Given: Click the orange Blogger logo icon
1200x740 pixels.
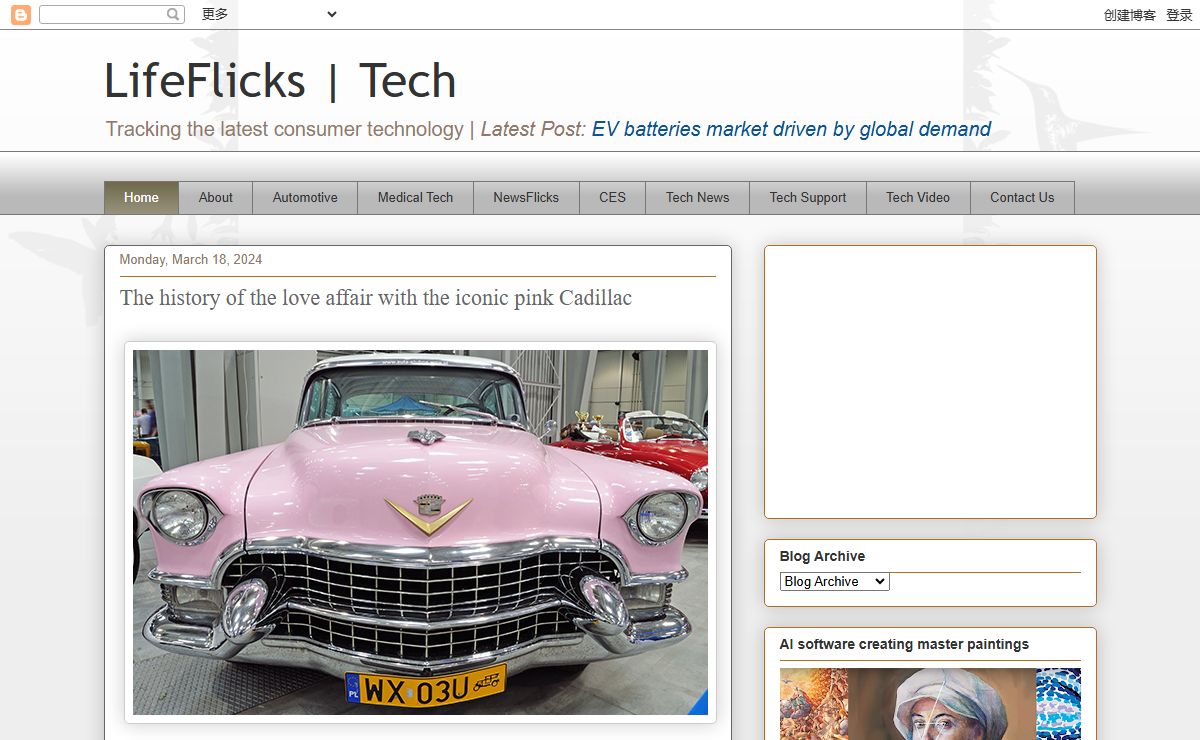Looking at the screenshot, I should coord(20,15).
